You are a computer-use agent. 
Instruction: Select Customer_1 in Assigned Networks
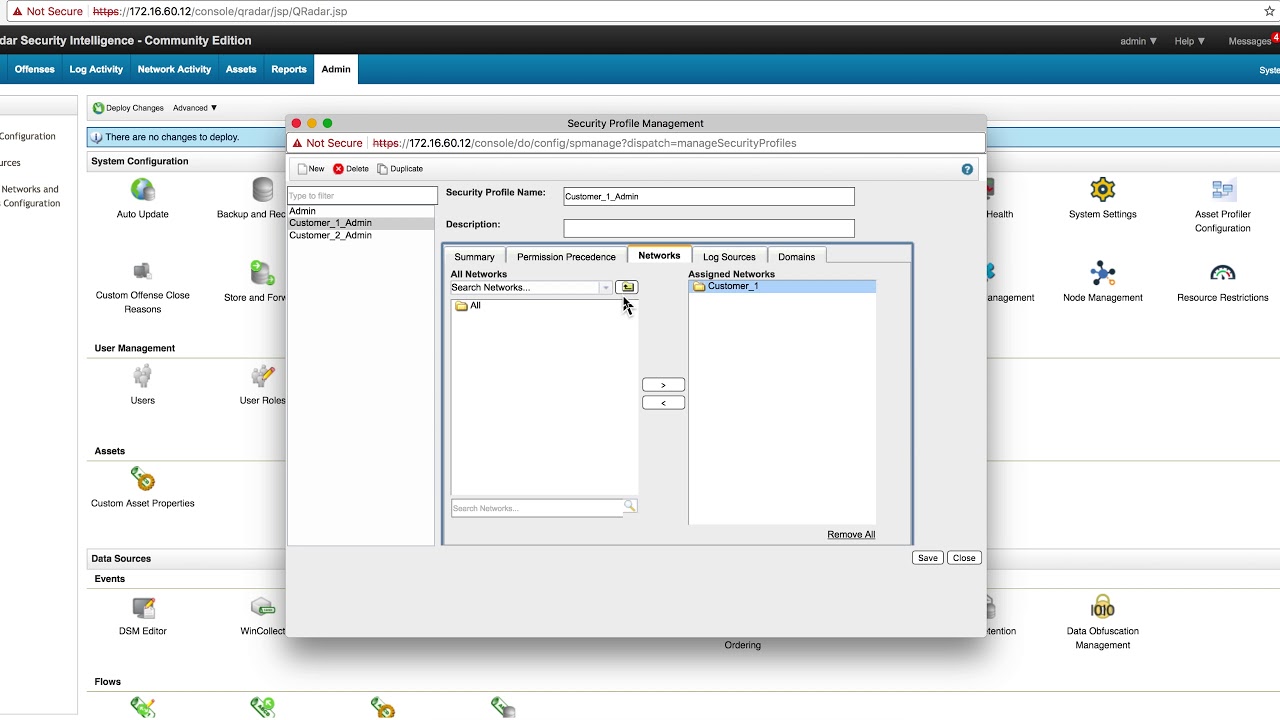click(x=782, y=286)
